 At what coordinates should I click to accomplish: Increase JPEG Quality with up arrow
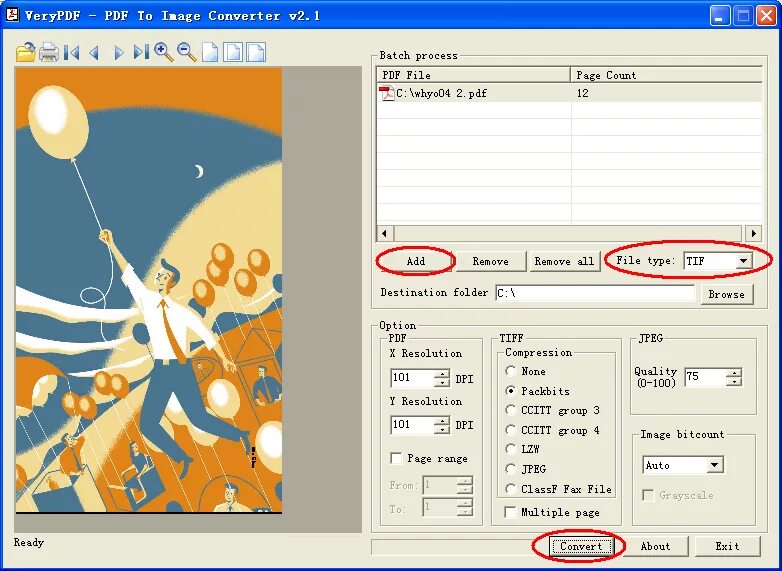click(734, 373)
